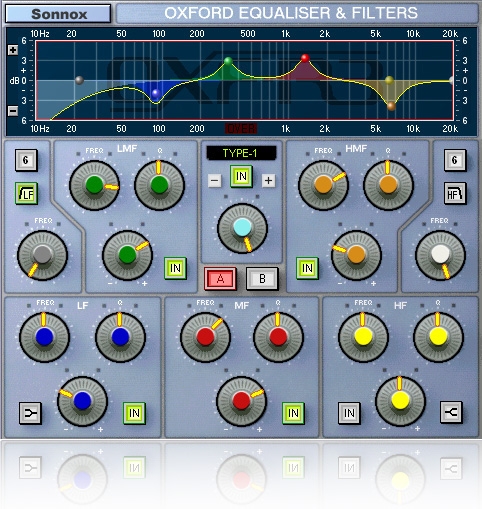Click the HMF Q orange knob

click(x=388, y=185)
